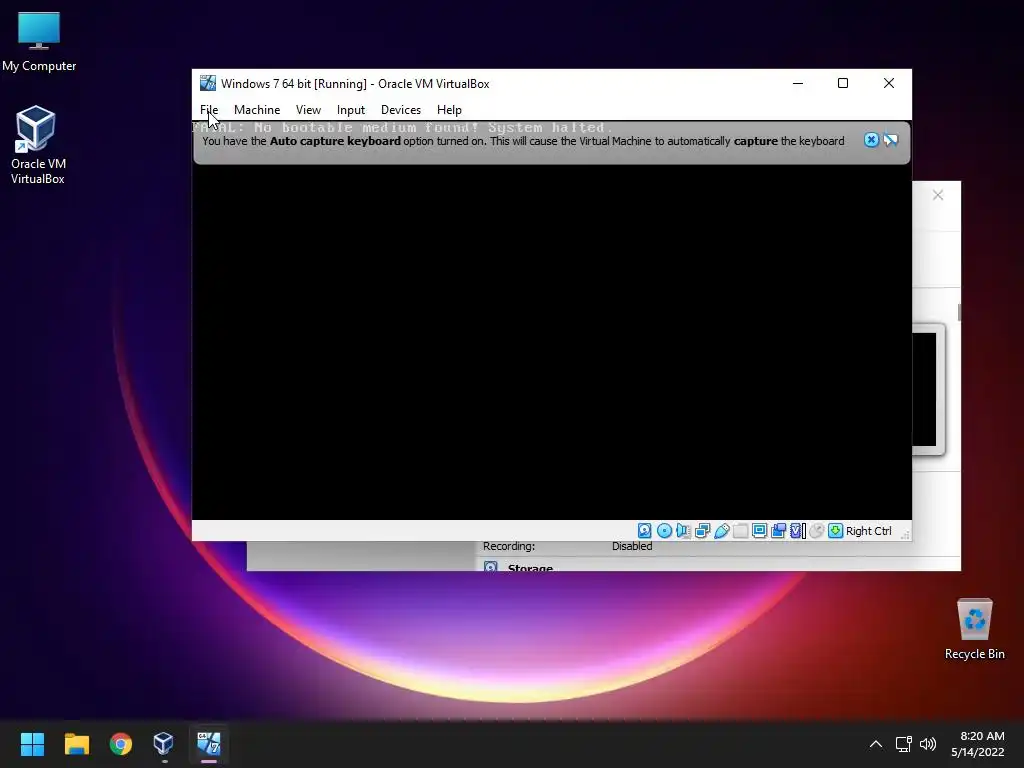This screenshot has height=768, width=1024.
Task: Click the FATAL no bootable medium text
Action: click(x=403, y=127)
